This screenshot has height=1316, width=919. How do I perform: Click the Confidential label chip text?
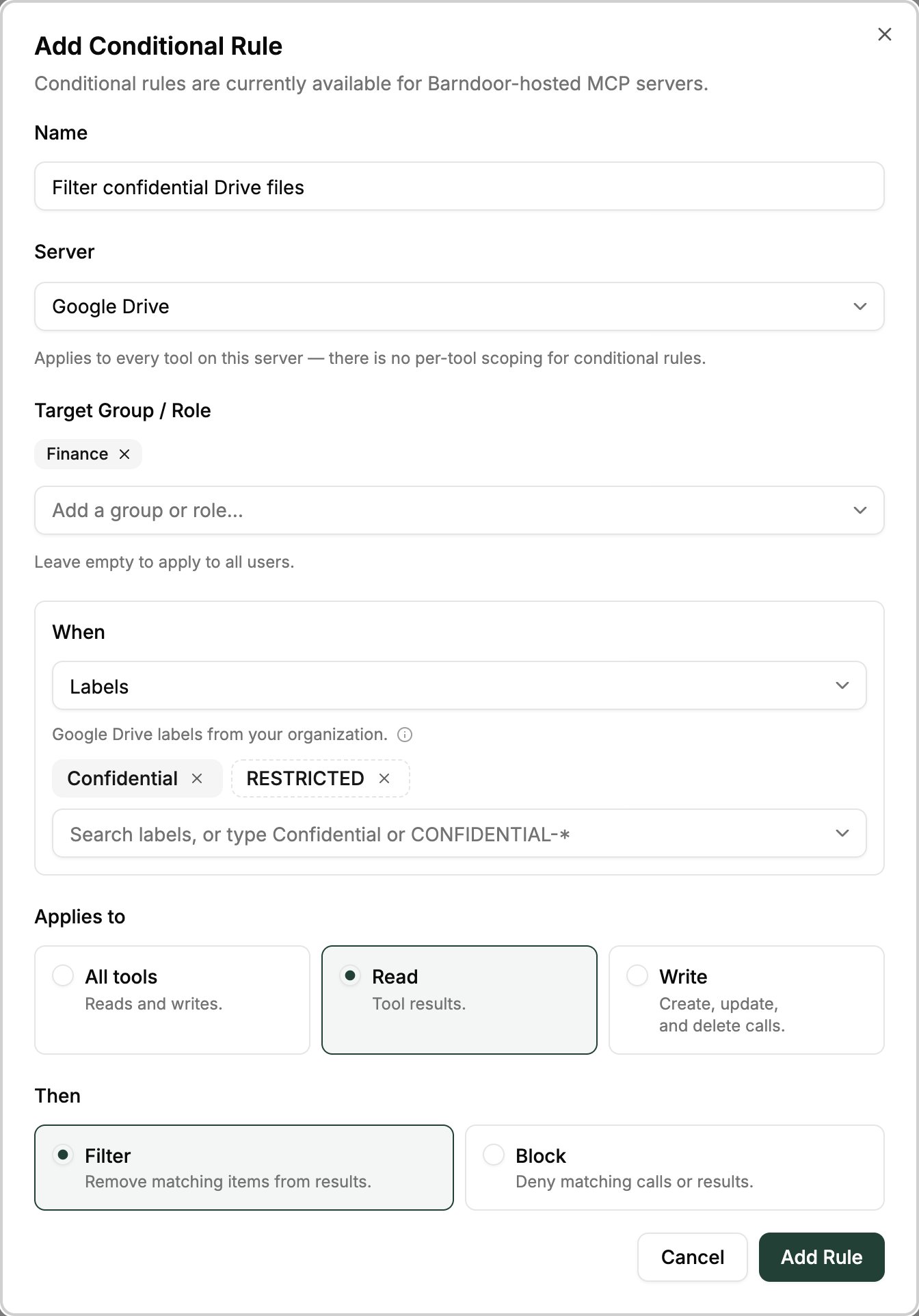coord(122,778)
